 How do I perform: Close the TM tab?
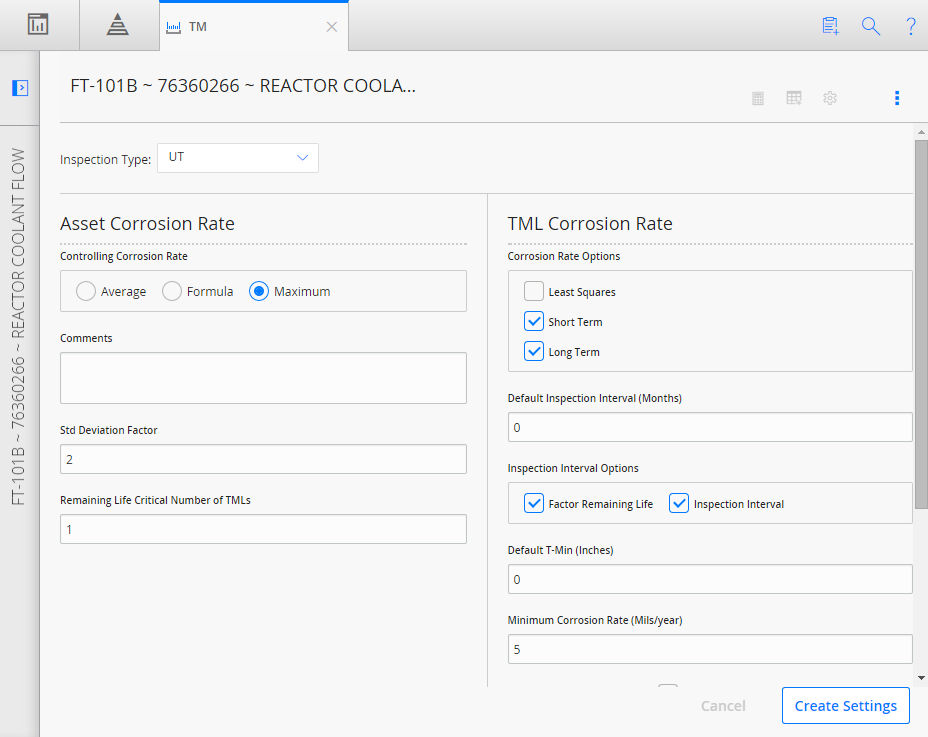tap(332, 27)
